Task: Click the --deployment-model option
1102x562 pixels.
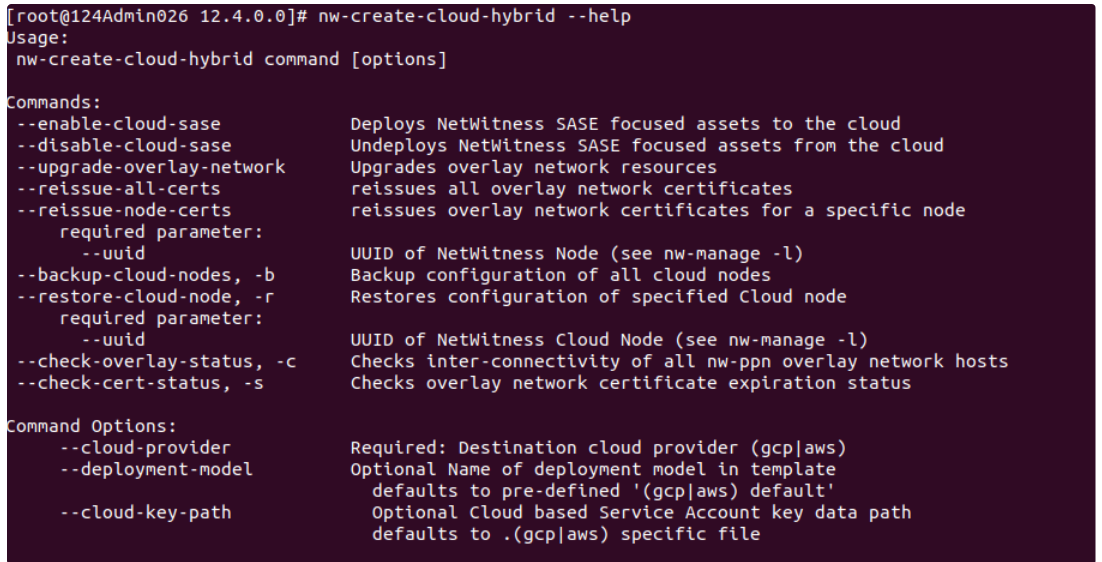Action: click(x=156, y=469)
